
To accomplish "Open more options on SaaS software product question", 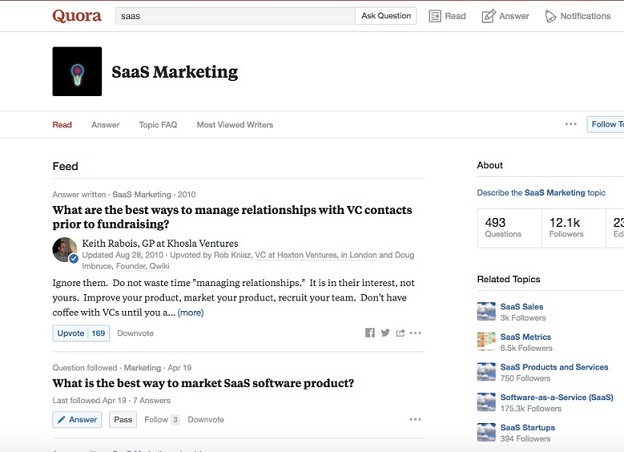I will [x=415, y=419].
